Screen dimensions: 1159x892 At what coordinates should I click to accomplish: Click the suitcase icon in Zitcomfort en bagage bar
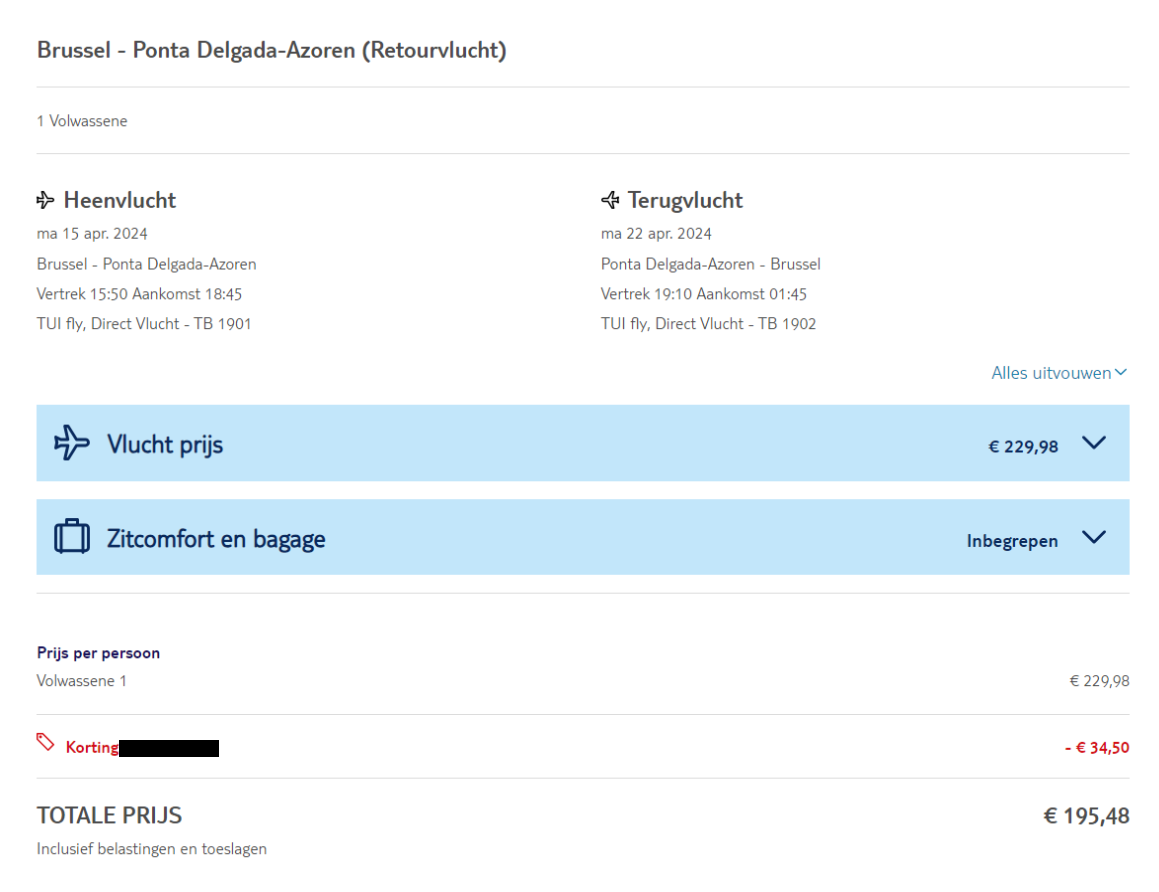click(71, 537)
